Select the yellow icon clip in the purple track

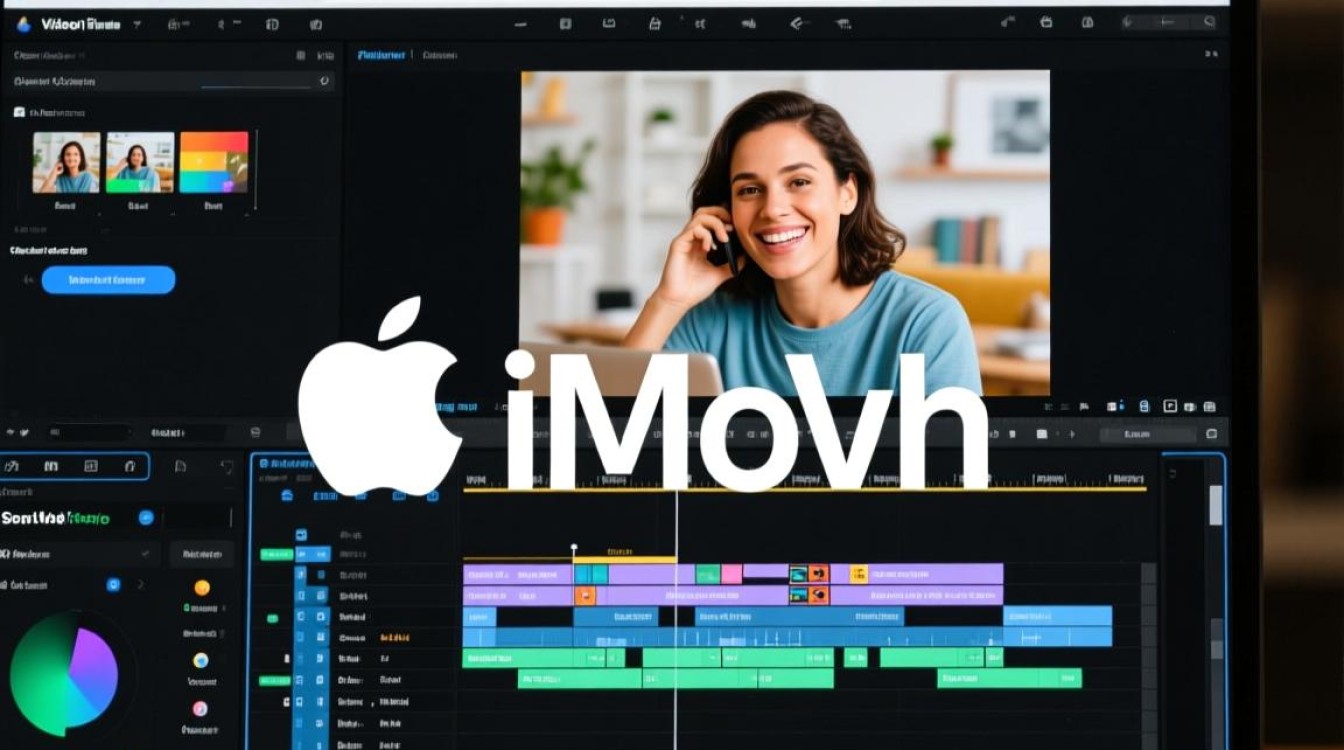(858, 574)
